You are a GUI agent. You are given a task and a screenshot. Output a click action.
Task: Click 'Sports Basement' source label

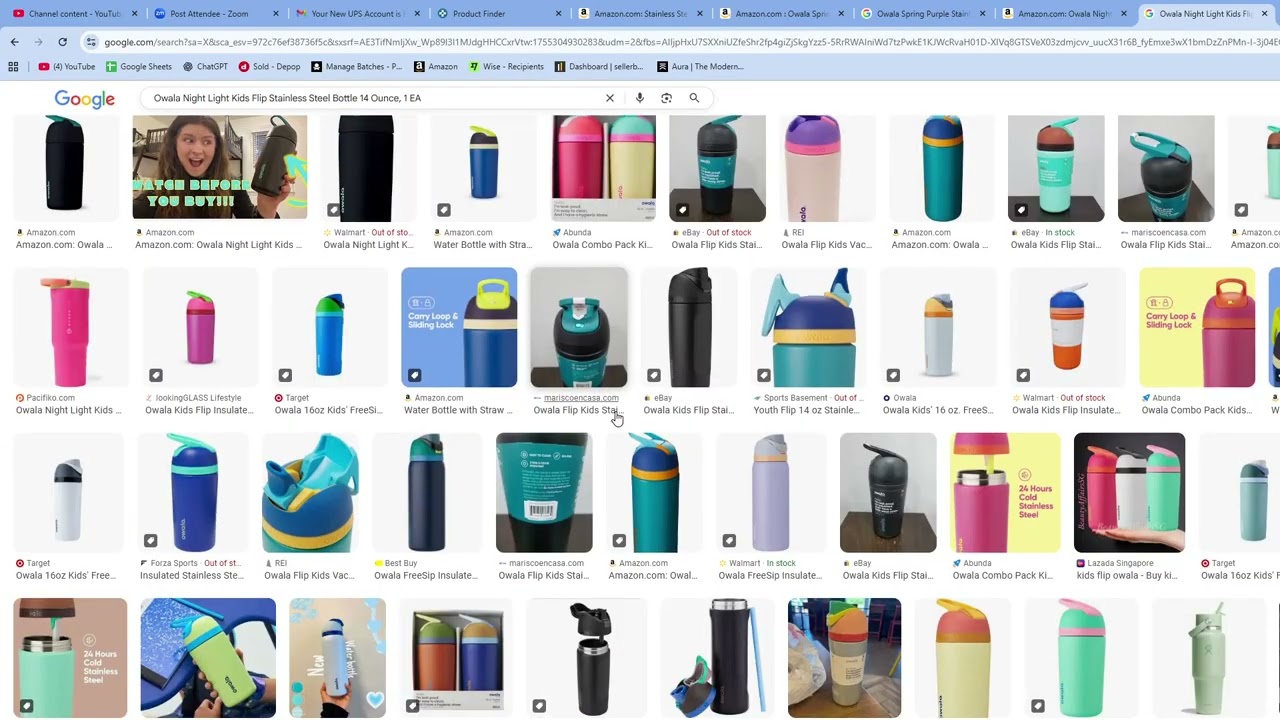pyautogui.click(x=796, y=398)
